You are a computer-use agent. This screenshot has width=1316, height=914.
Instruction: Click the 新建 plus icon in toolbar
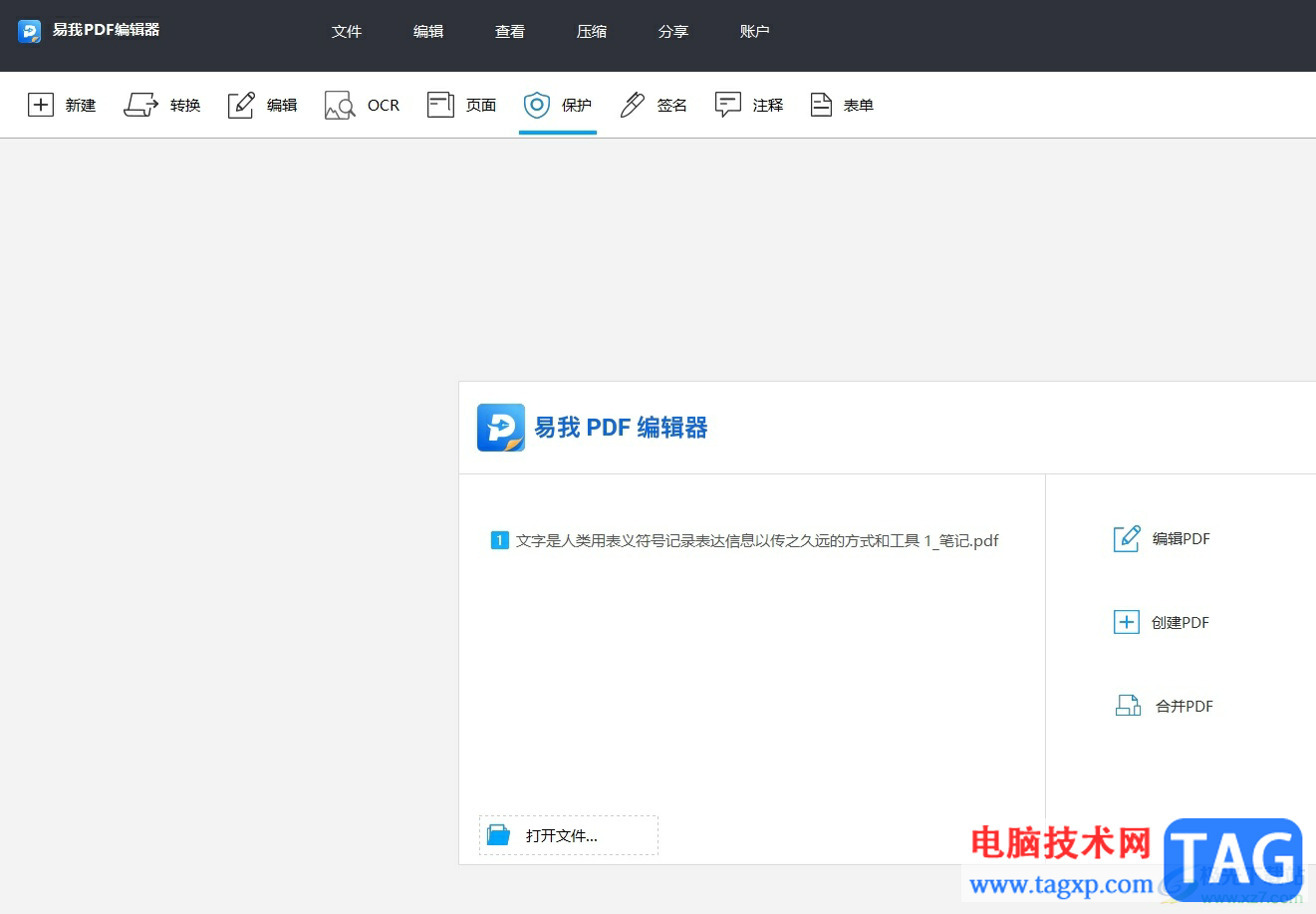click(41, 105)
